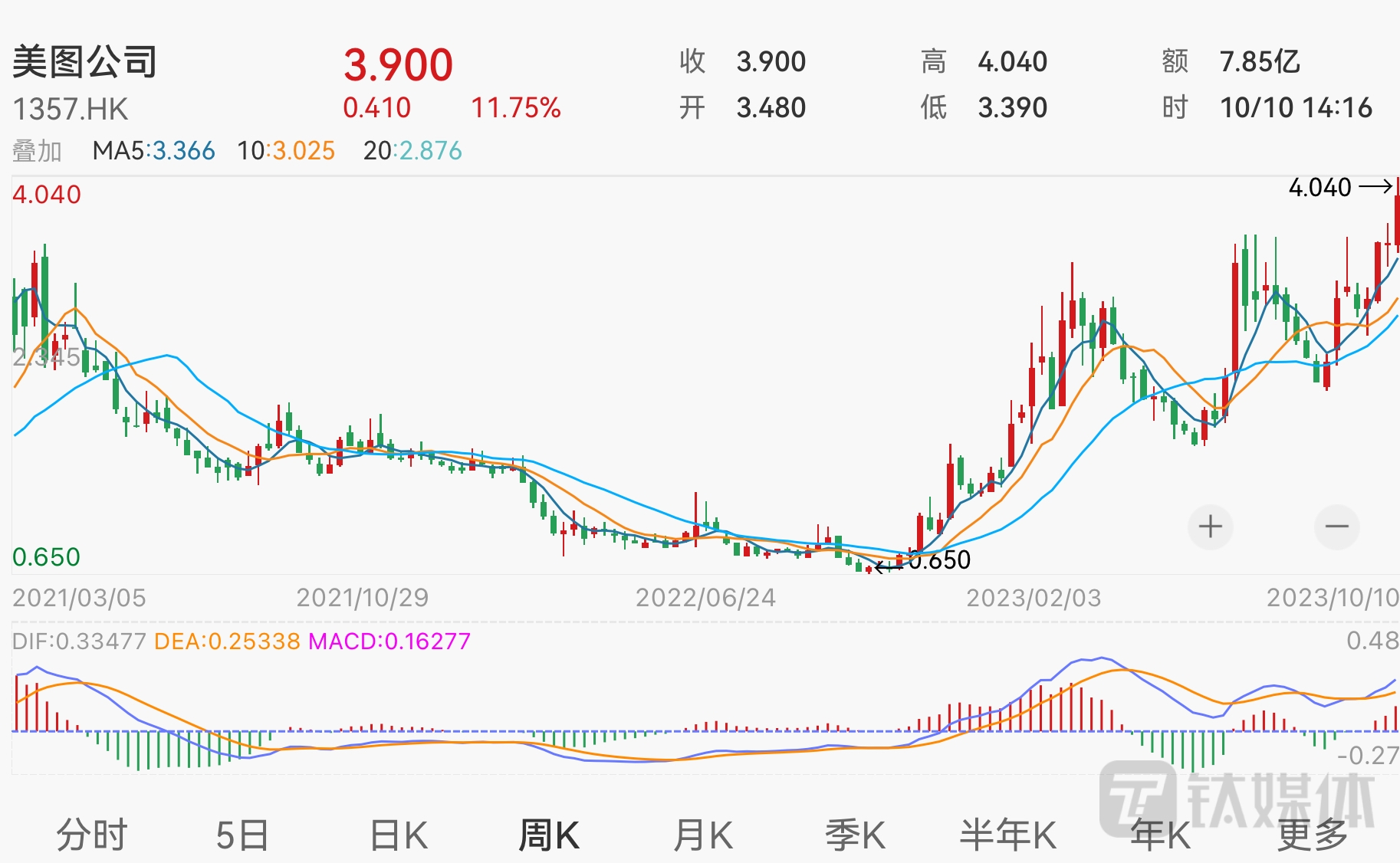Screen dimensions: 1400x863
Task: Tap the 4.040 highest price marker on chart
Action: [x=1320, y=188]
